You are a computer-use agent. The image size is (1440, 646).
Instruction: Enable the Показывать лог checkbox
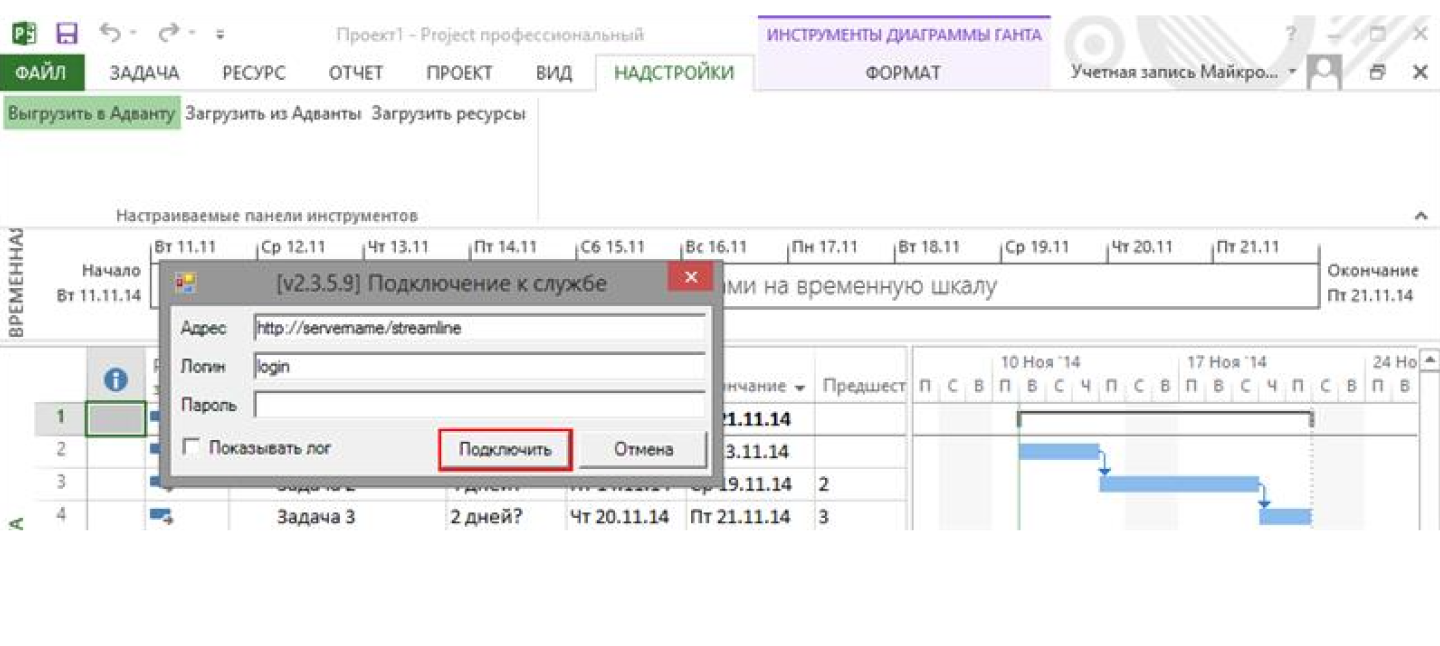coord(191,447)
